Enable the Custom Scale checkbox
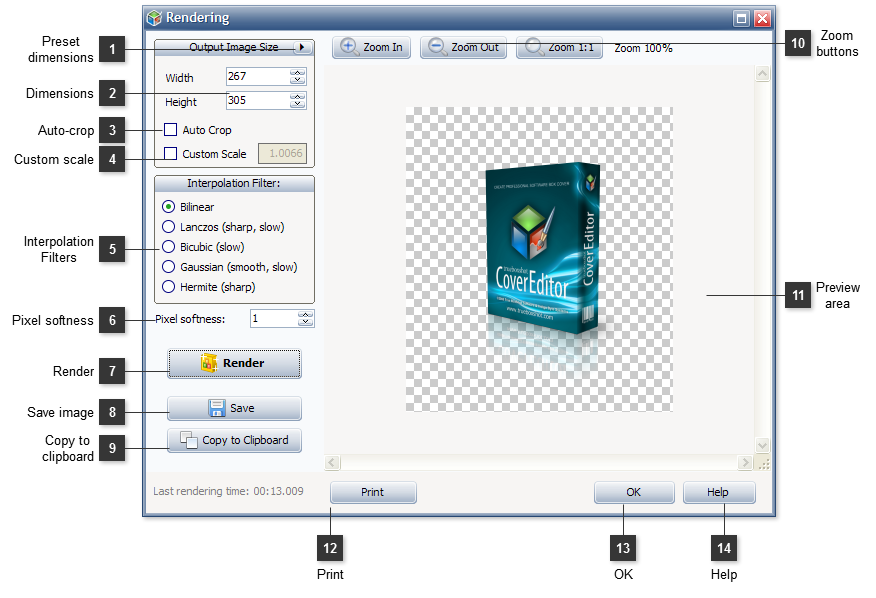 click(x=170, y=154)
